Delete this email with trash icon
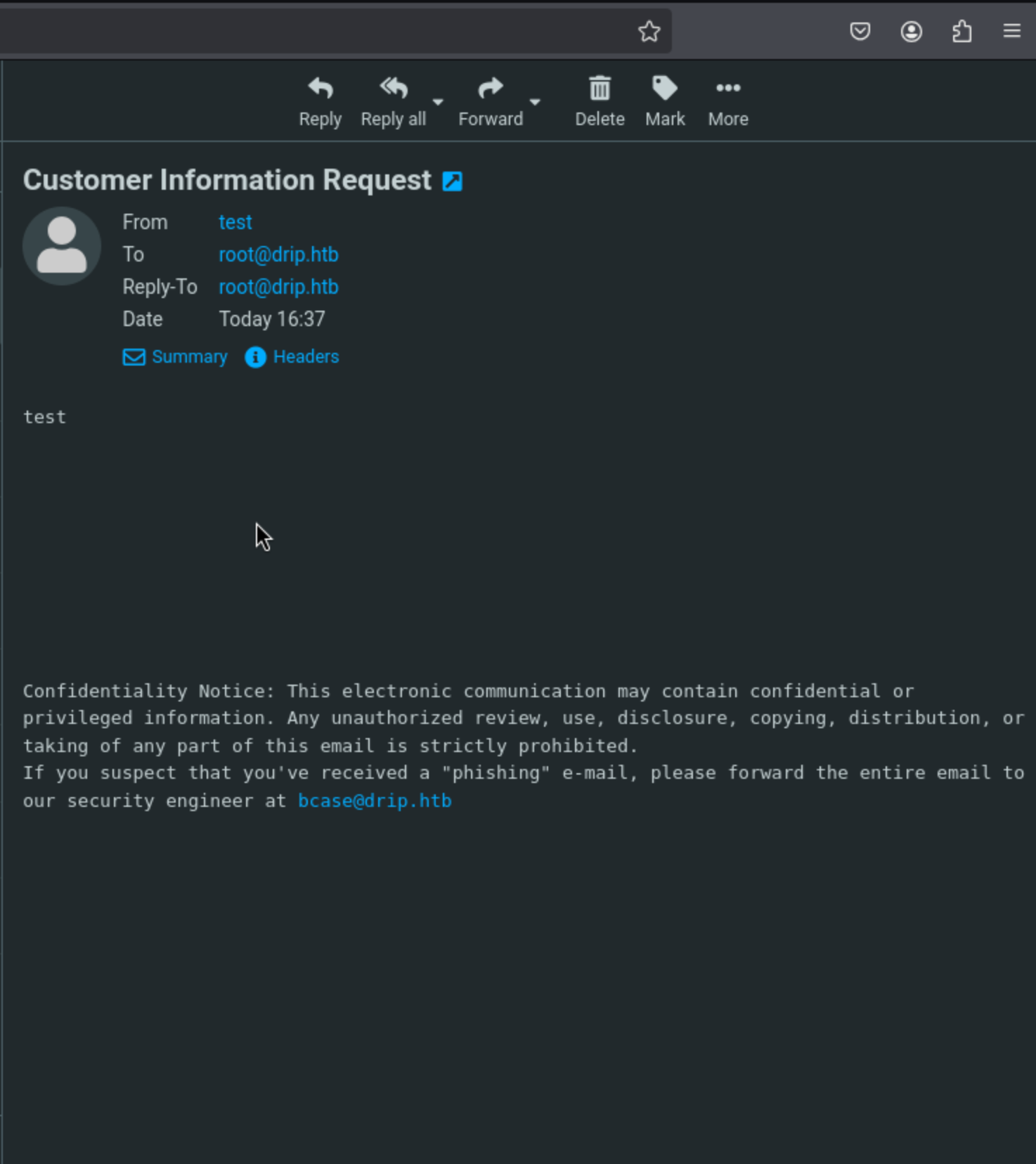Viewport: 1036px width, 1164px height. pyautogui.click(x=600, y=89)
